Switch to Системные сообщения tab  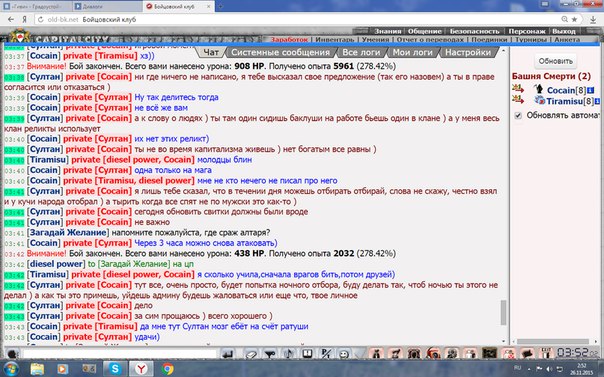pos(280,52)
